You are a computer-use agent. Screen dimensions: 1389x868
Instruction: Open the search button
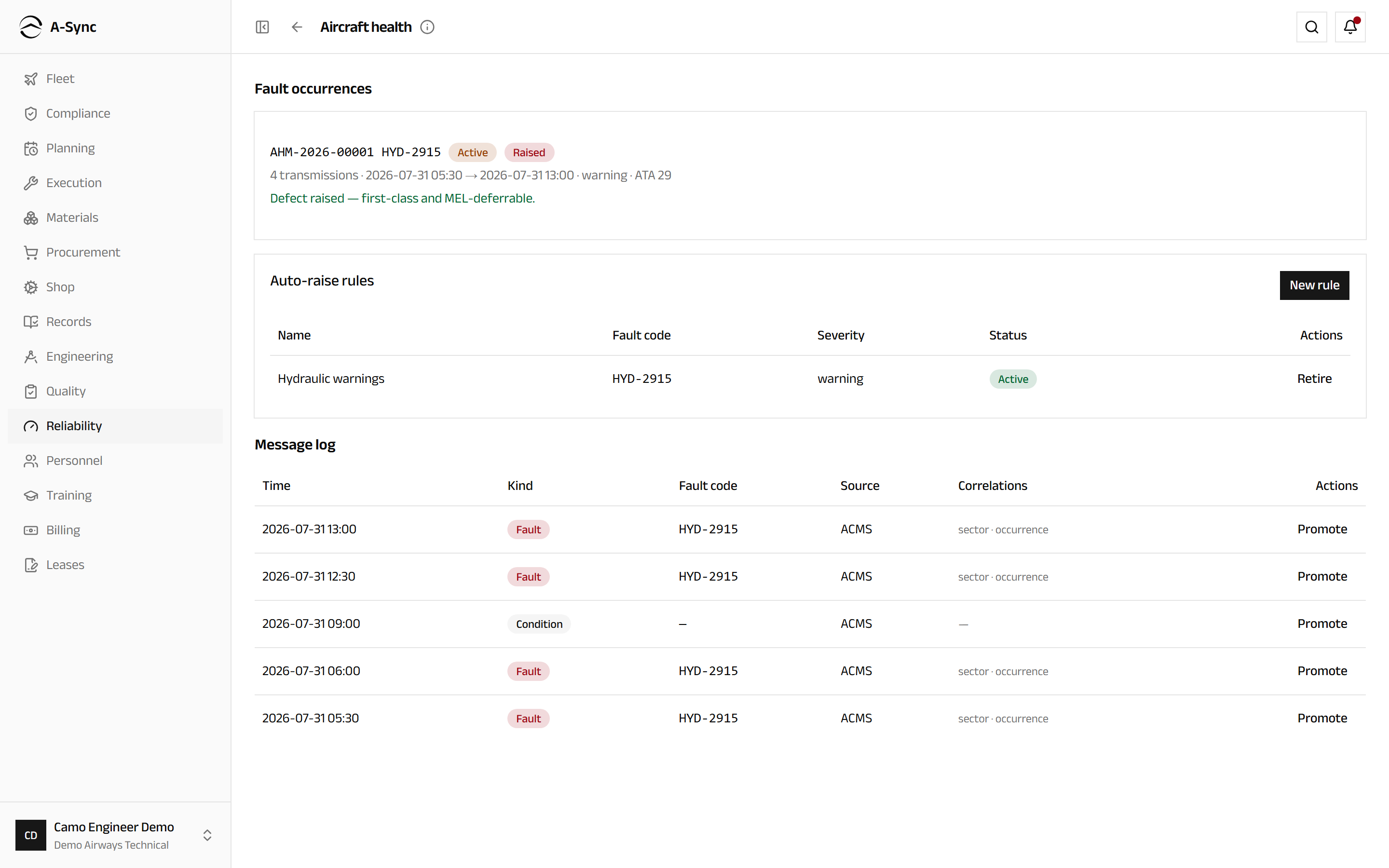(x=1311, y=27)
